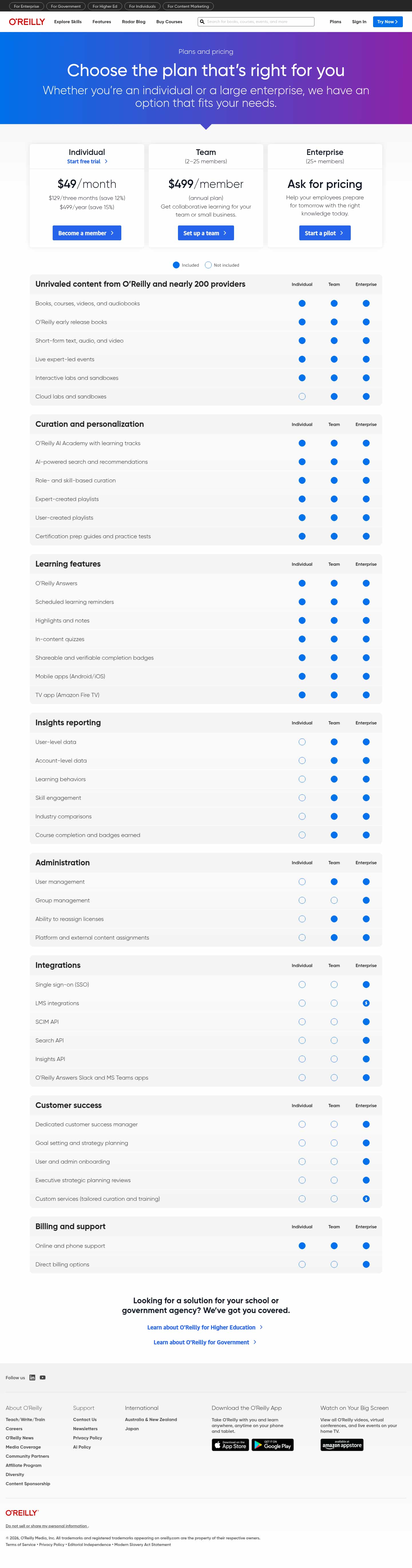Click the search magnifier icon

click(202, 21)
